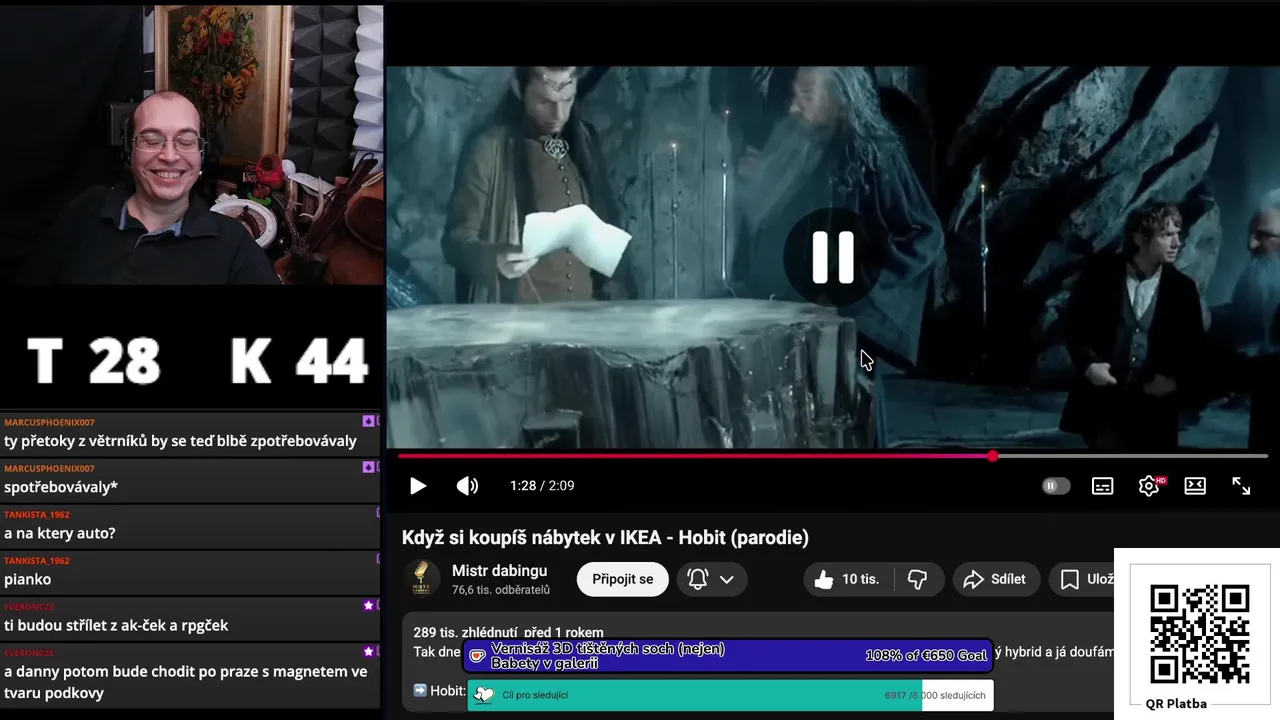This screenshot has height=720, width=1280.
Task: Expand the notification bell dropdown
Action: tap(712, 579)
